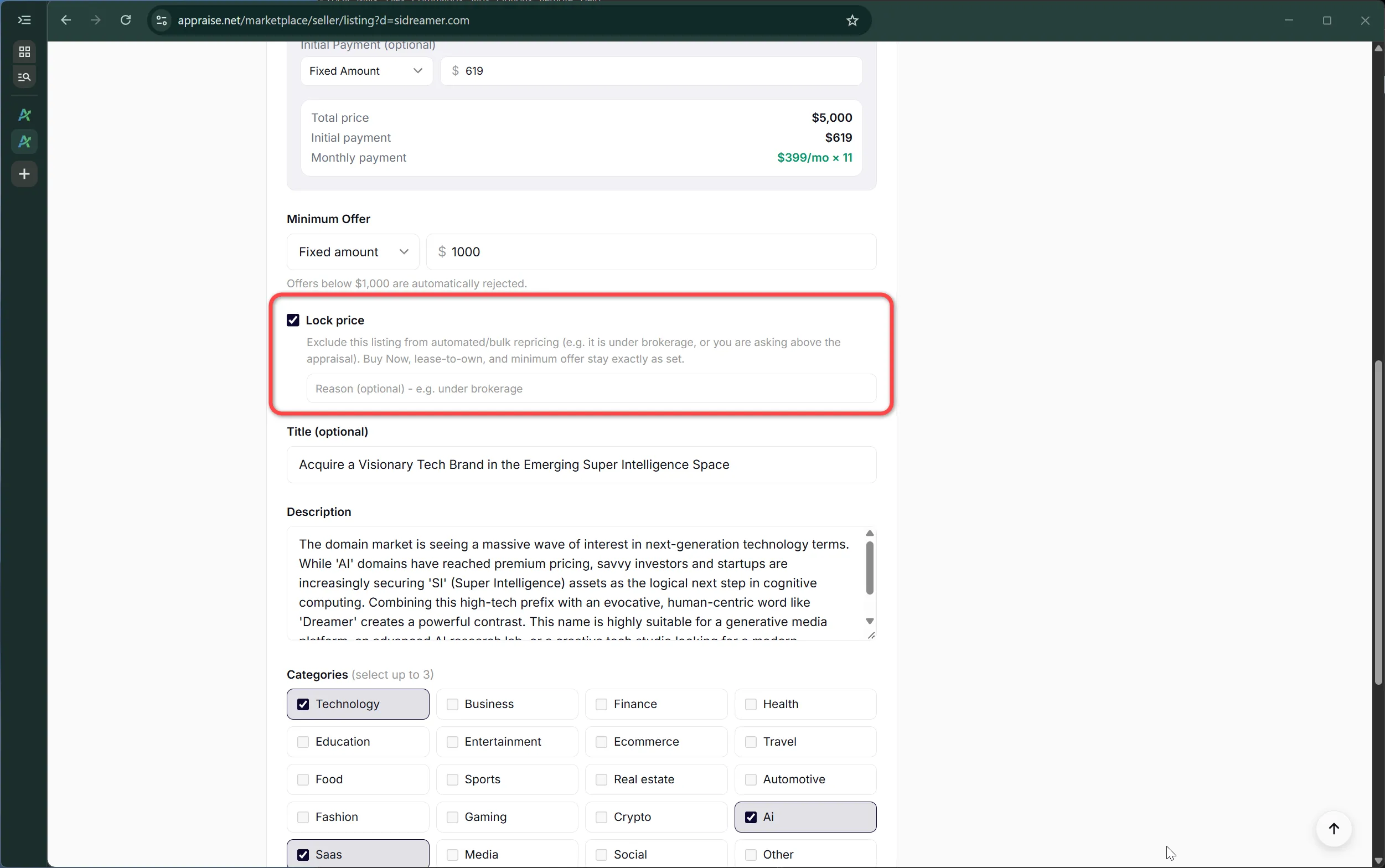The image size is (1385, 868).
Task: Expand the Minimum Offer Fixed amount dropdown
Action: (353, 252)
